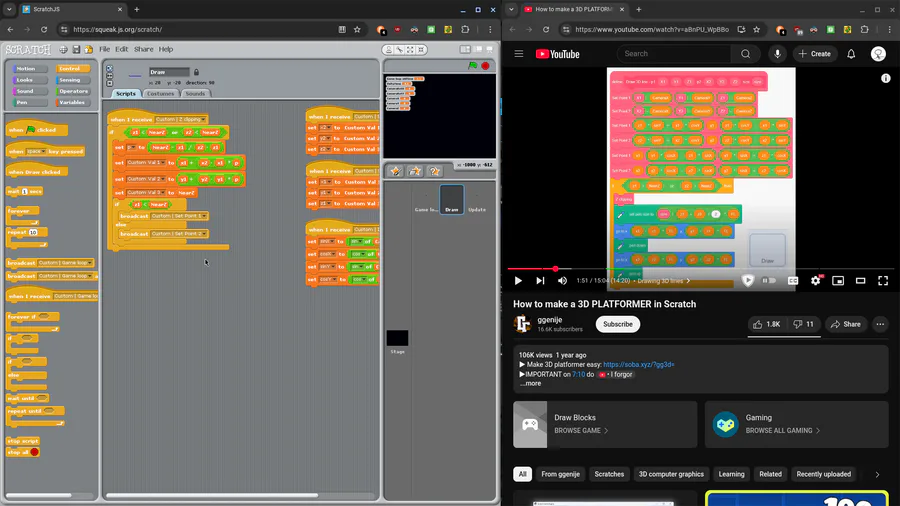900x506 pixels.
Task: Click the YouTube search magnifier button
Action: 746,54
